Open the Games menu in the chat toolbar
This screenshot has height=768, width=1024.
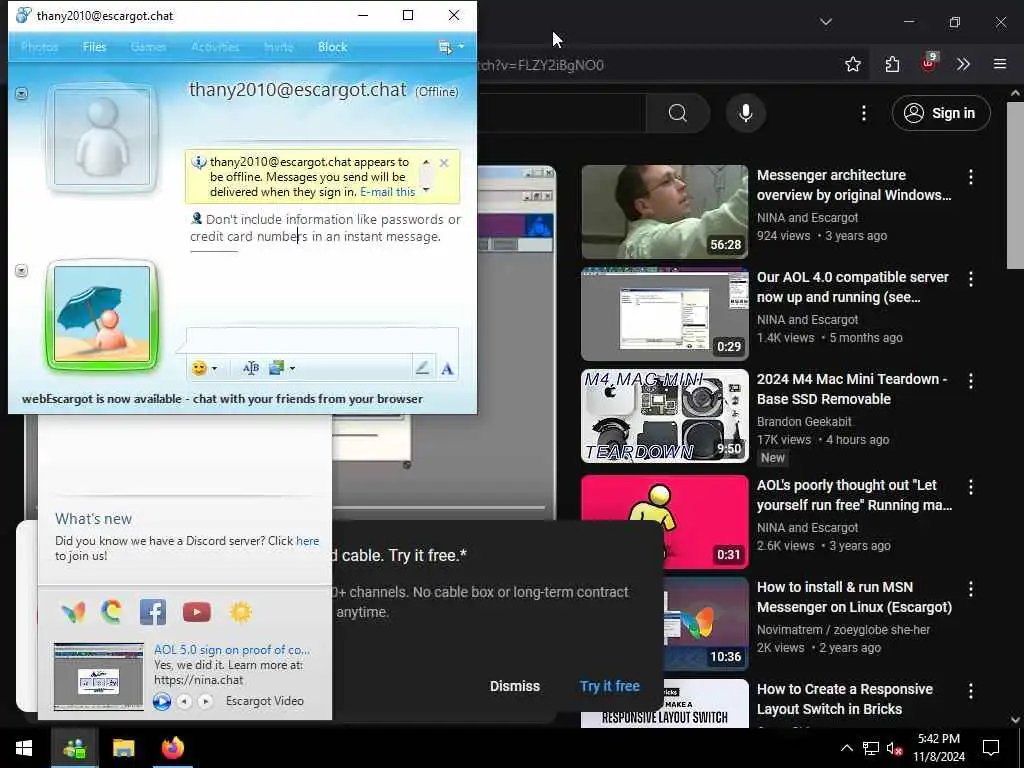[x=148, y=47]
